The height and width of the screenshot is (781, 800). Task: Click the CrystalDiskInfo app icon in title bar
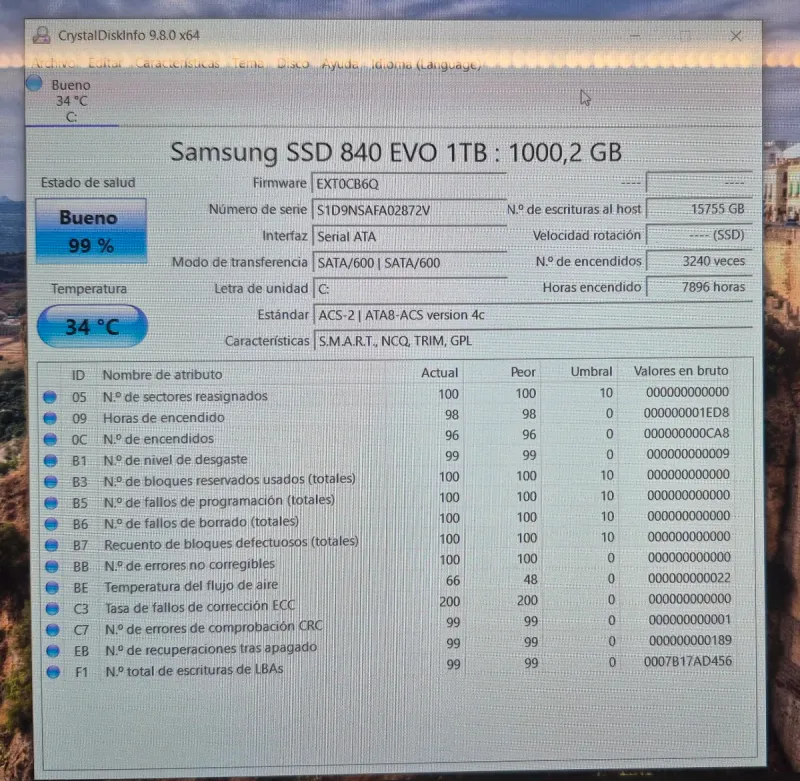[x=41, y=35]
